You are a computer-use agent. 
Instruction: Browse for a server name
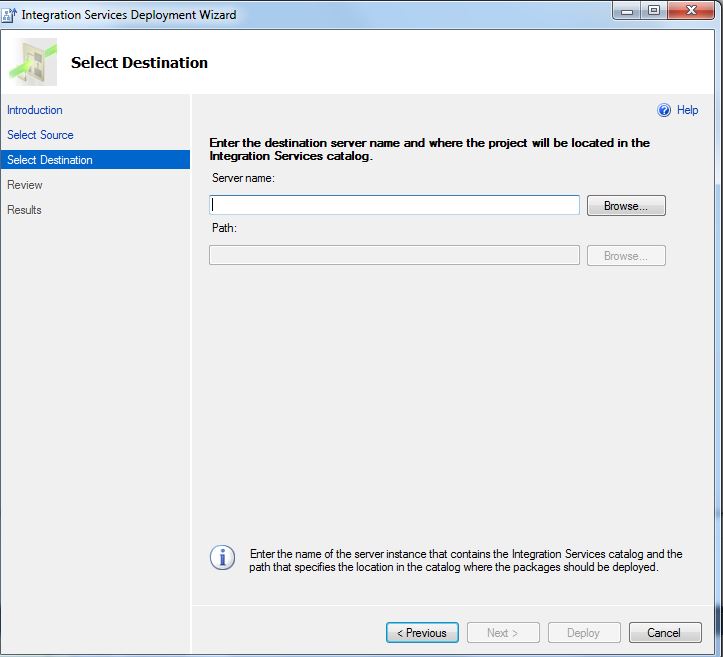(x=626, y=206)
